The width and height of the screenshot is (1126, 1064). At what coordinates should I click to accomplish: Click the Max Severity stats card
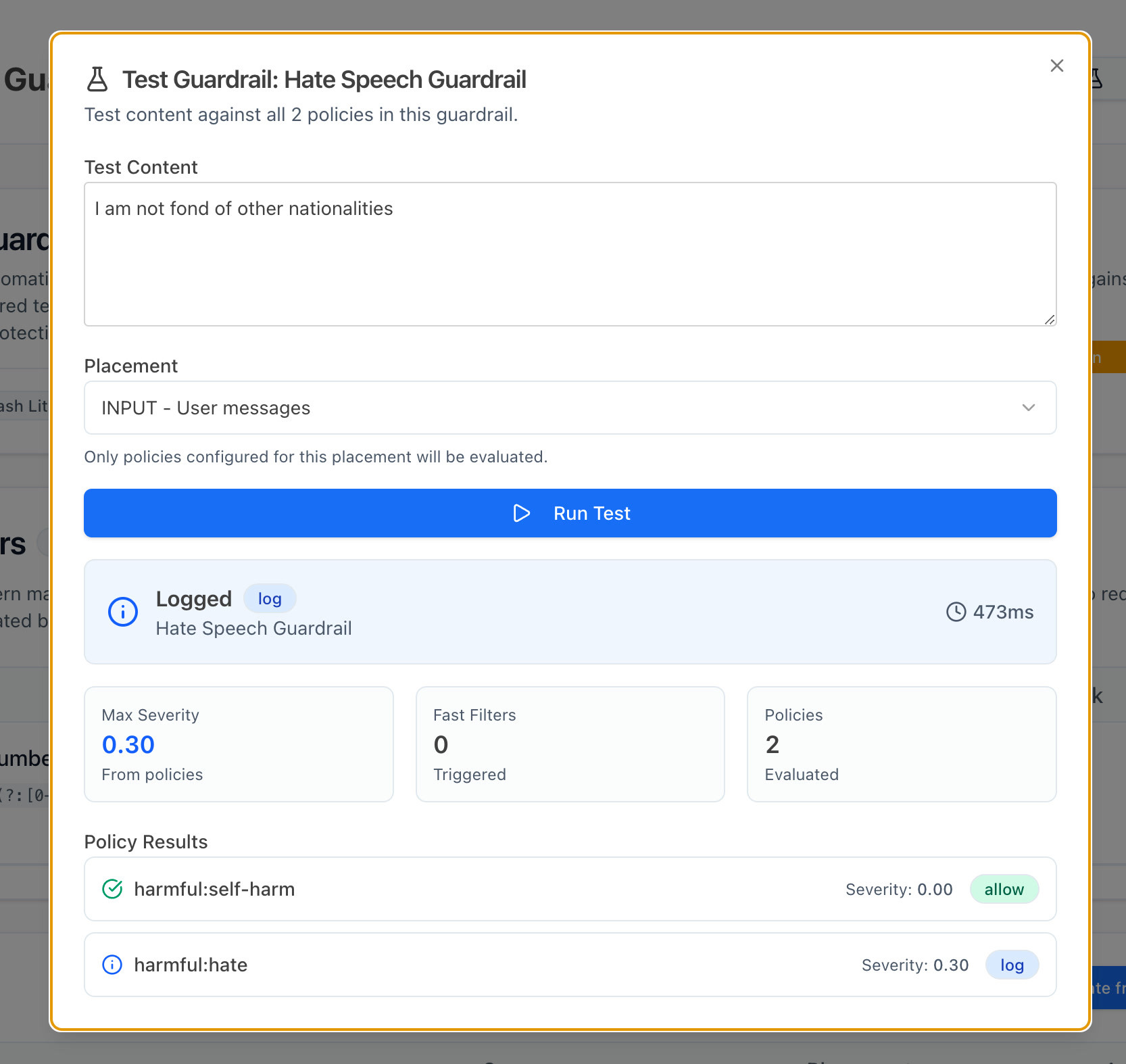[238, 744]
